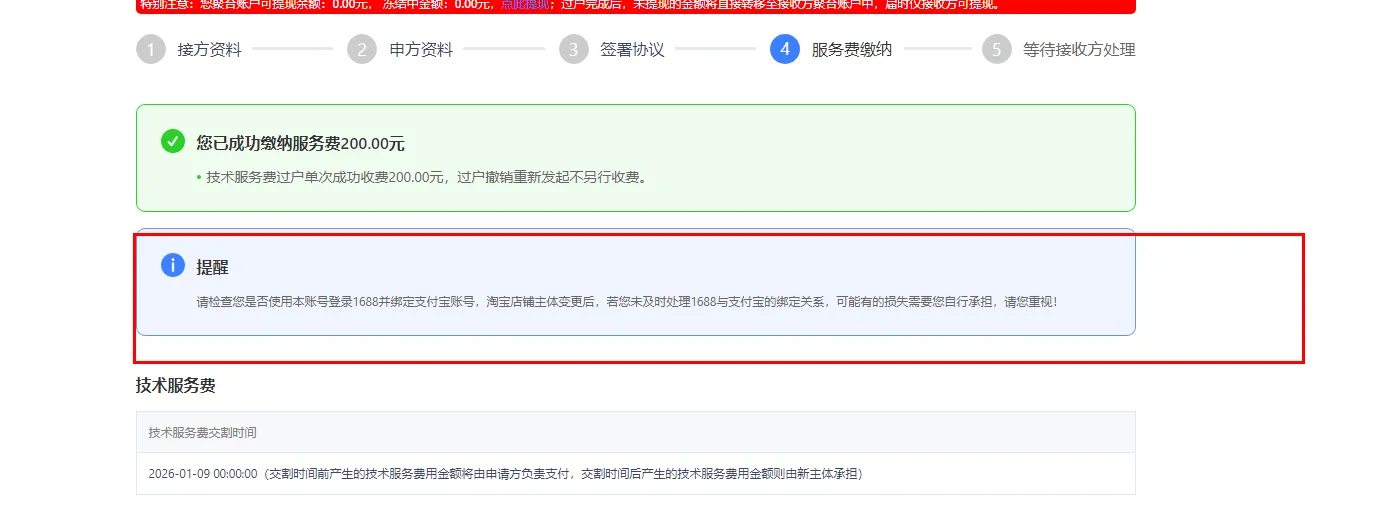1373x516 pixels.
Task: Click the green success checkmark icon
Action: pos(173,141)
